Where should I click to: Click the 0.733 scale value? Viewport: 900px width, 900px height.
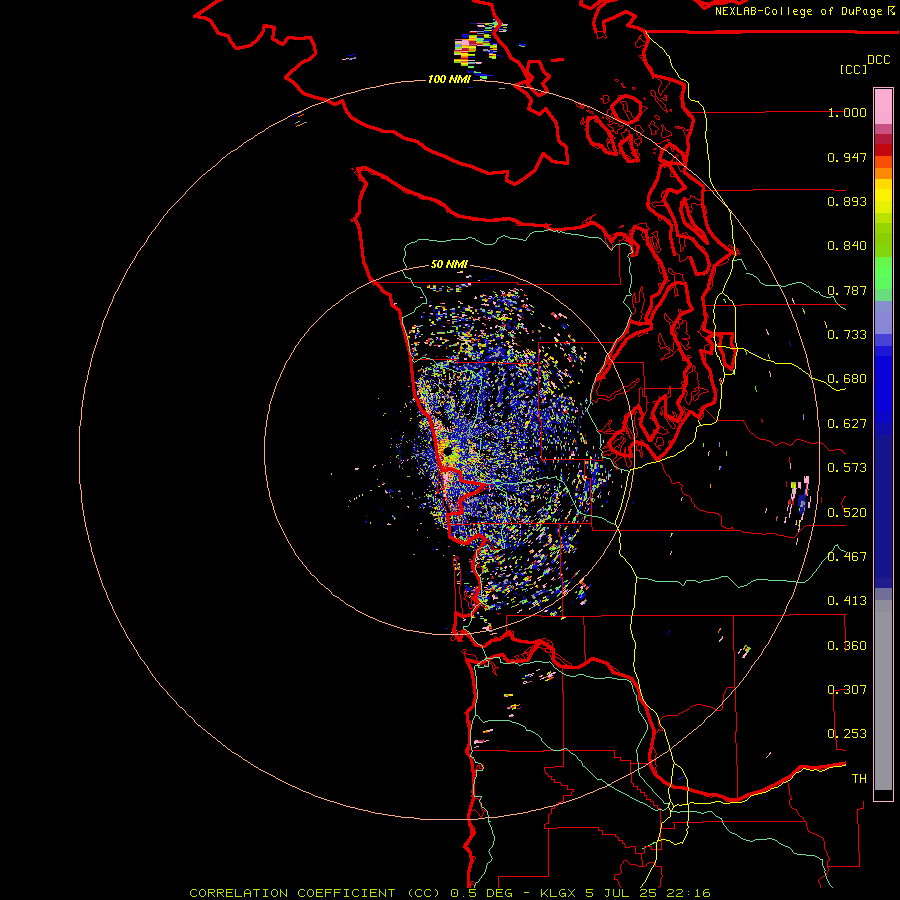pos(847,335)
